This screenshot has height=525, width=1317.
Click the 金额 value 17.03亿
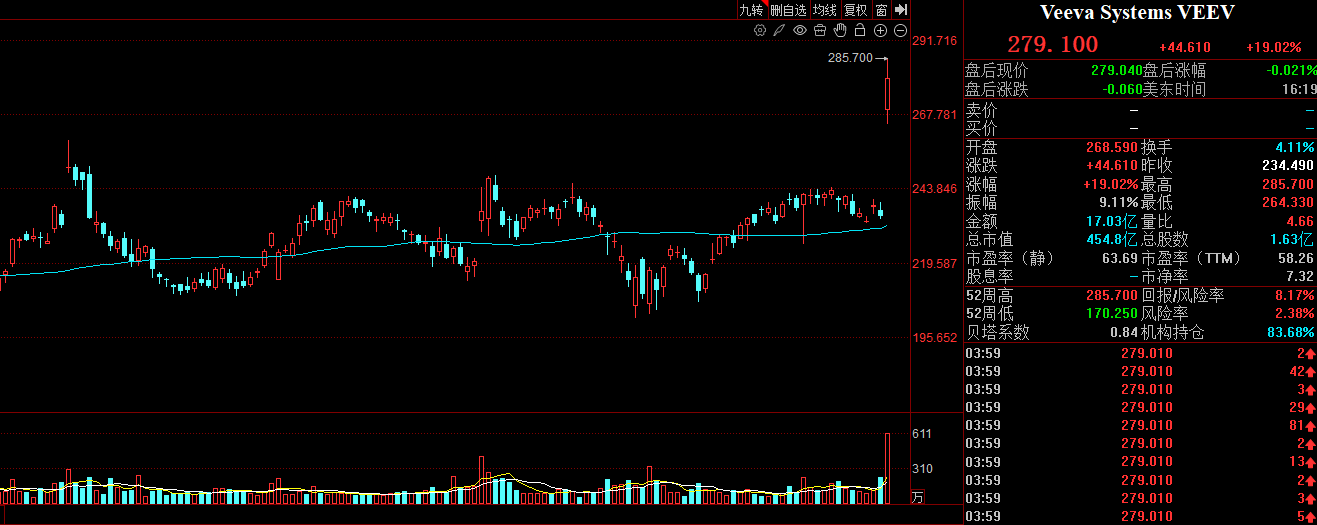tap(1111, 221)
